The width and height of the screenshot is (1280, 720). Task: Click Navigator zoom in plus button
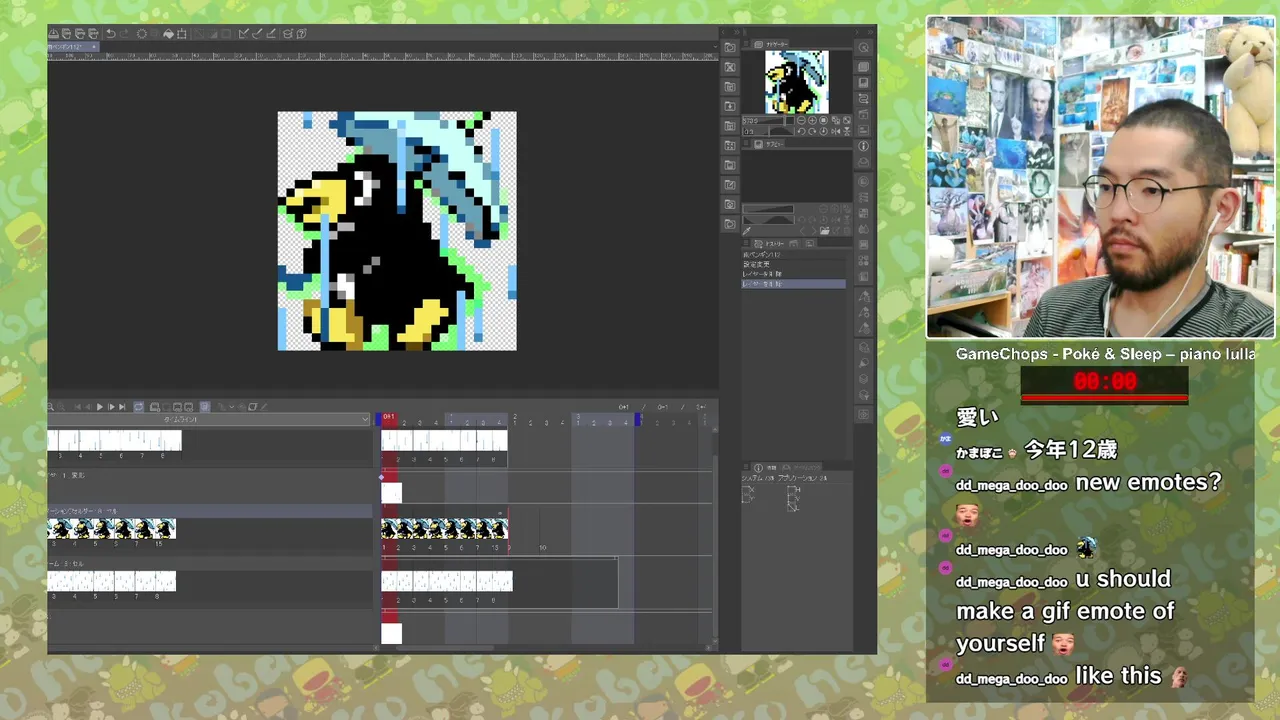point(812,120)
